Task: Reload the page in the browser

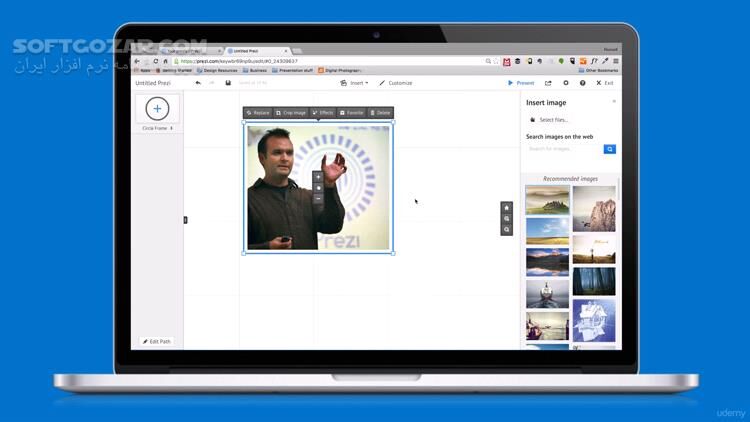Action: [x=156, y=61]
